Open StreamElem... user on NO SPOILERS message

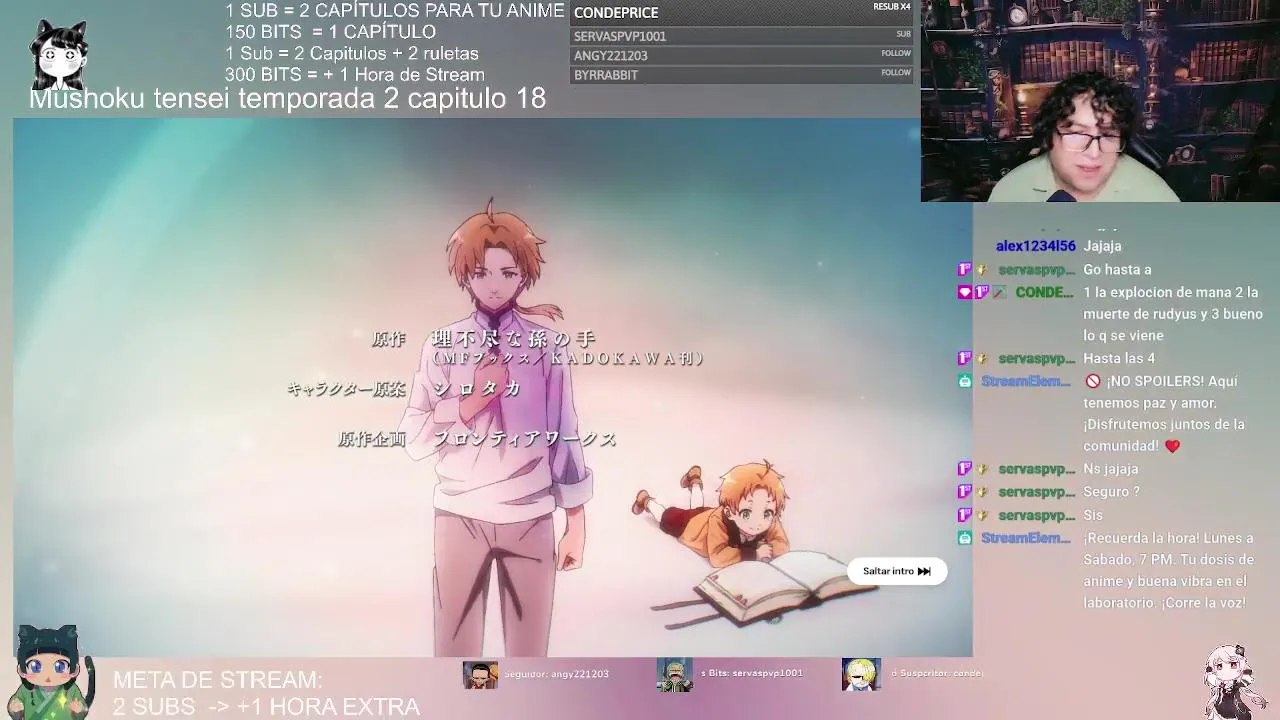coord(1026,382)
